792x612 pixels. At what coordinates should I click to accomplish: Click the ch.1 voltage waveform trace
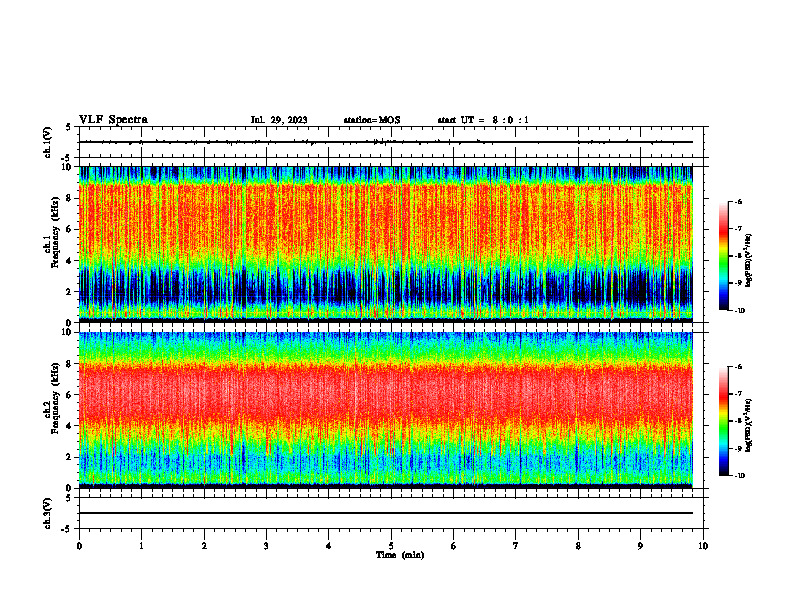click(x=386, y=142)
